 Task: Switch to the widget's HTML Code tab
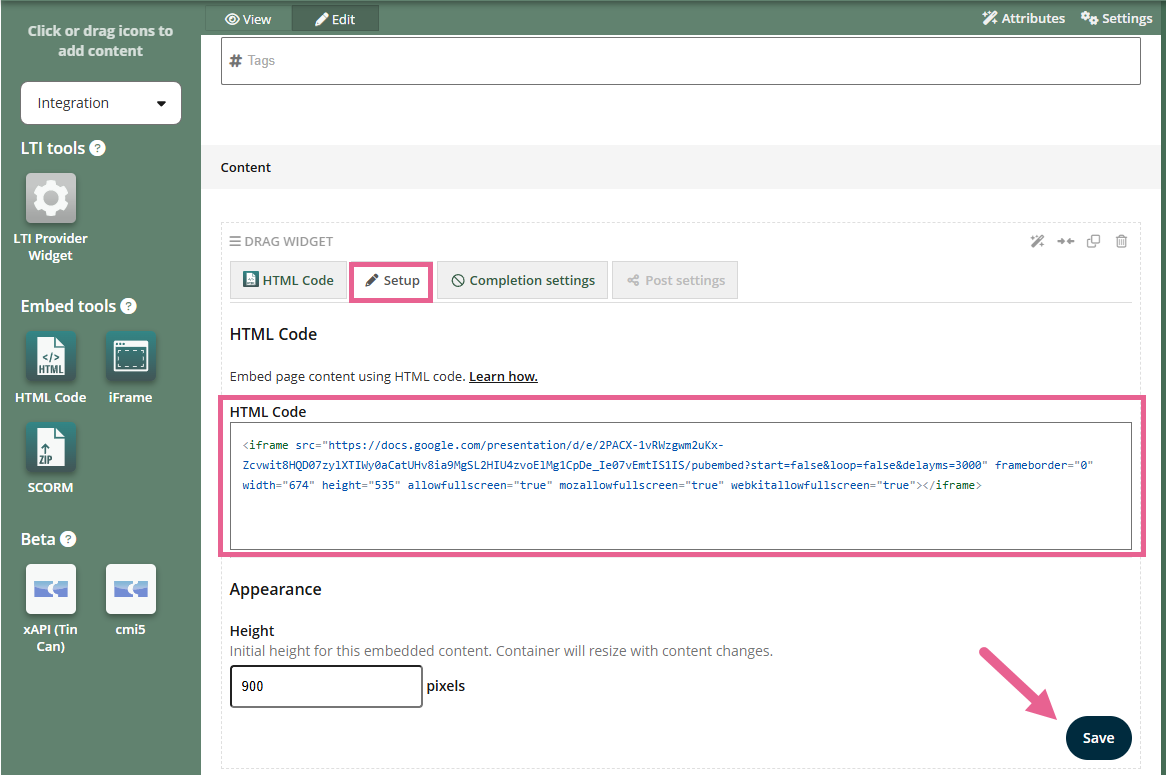288,280
